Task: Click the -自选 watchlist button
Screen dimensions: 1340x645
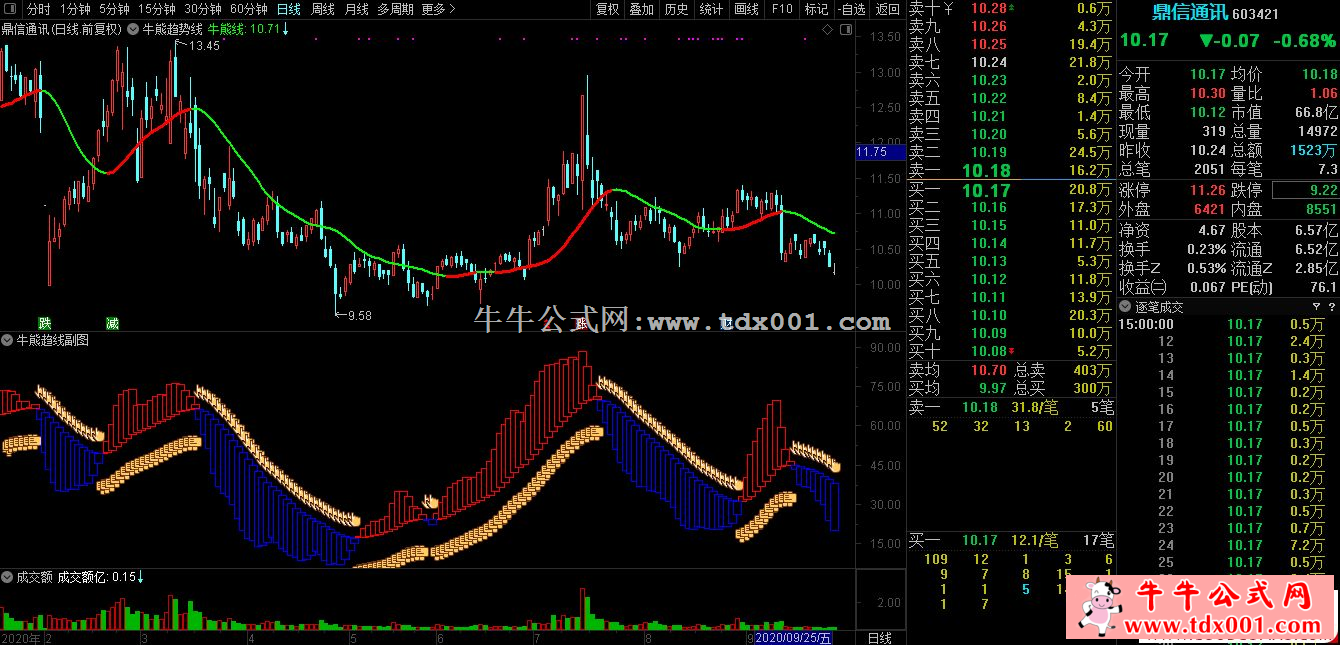Action: tap(851, 9)
